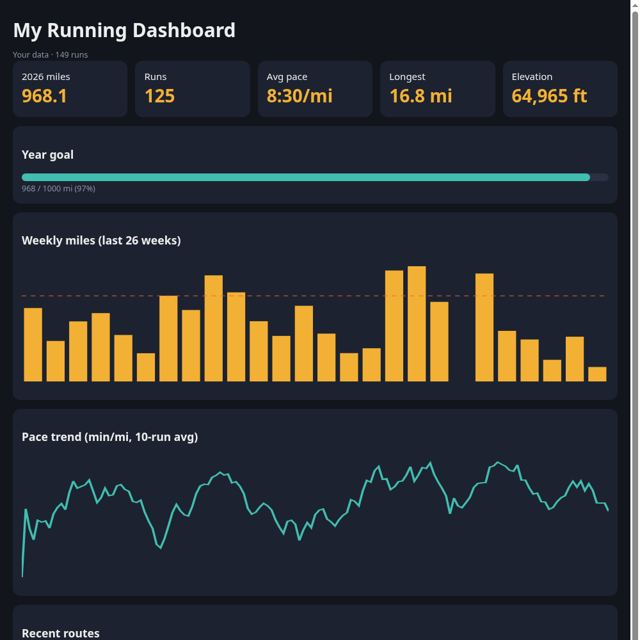Screen dimensions: 640x640
Task: Click the Weekly miles chart title
Action: [101, 240]
